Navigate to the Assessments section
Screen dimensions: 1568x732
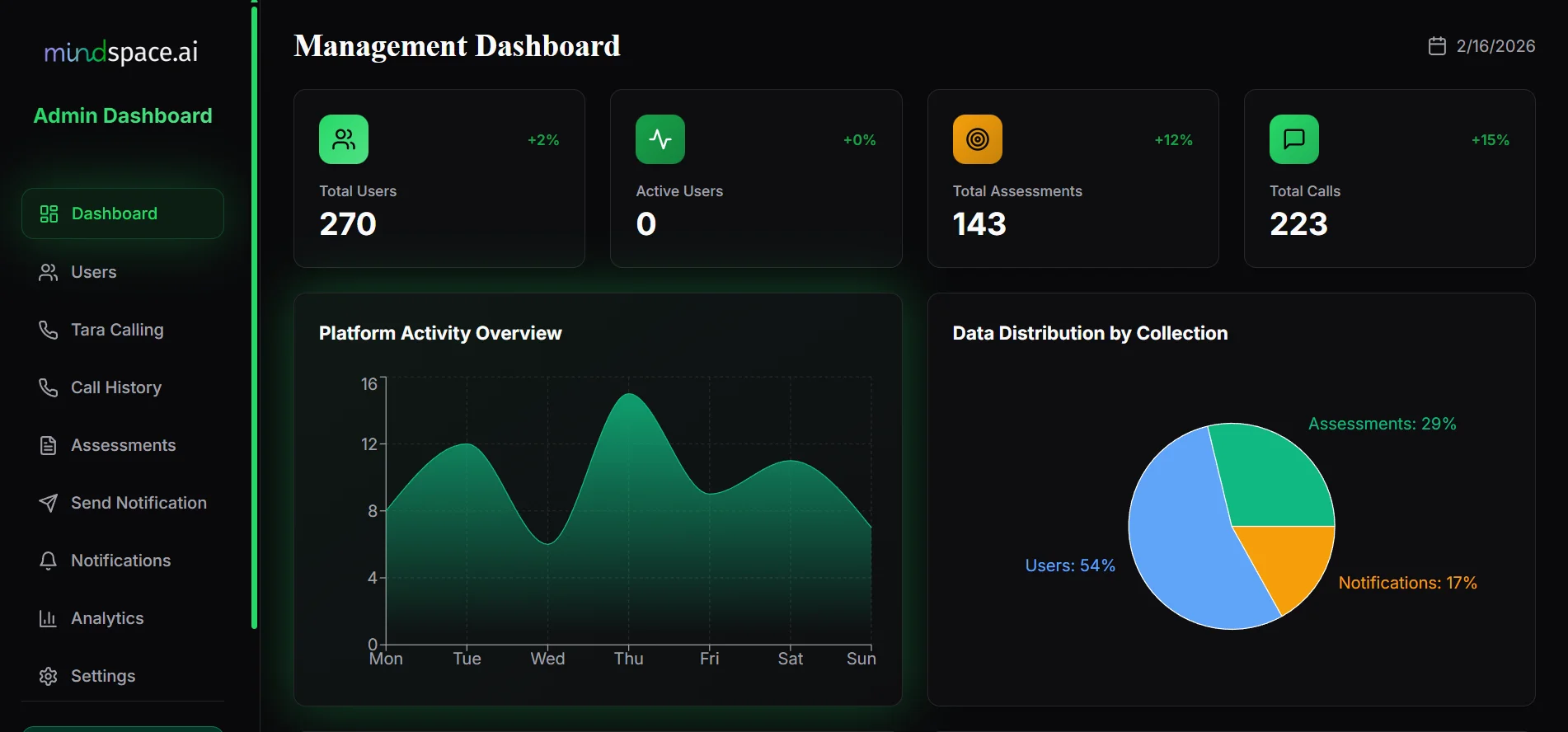(x=123, y=445)
